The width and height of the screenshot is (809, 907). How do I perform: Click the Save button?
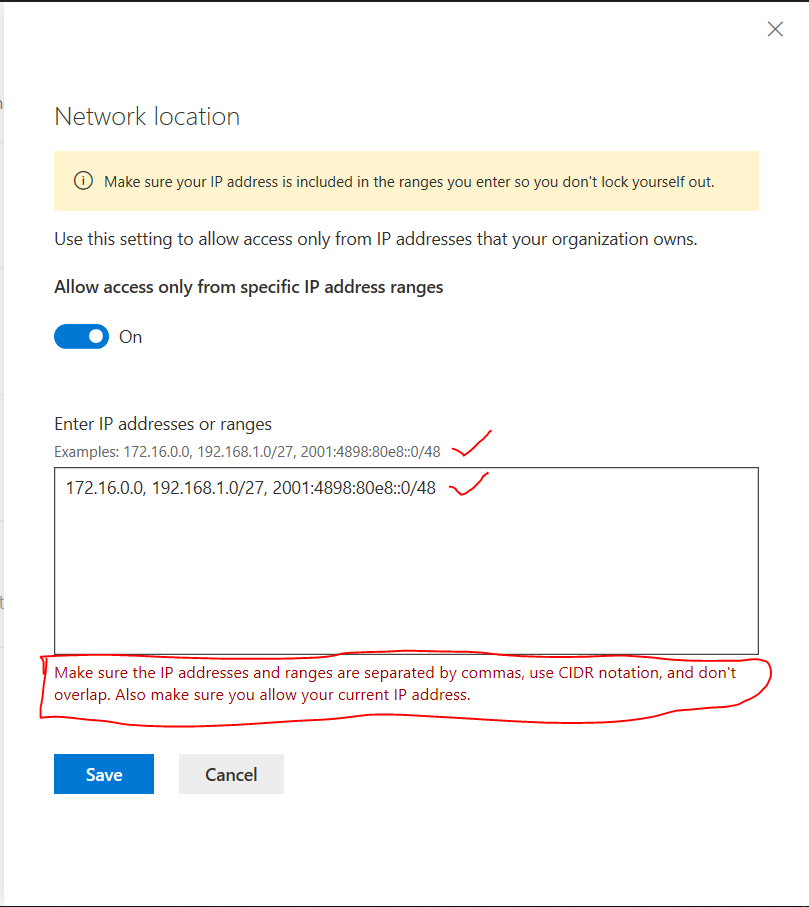pyautogui.click(x=103, y=774)
